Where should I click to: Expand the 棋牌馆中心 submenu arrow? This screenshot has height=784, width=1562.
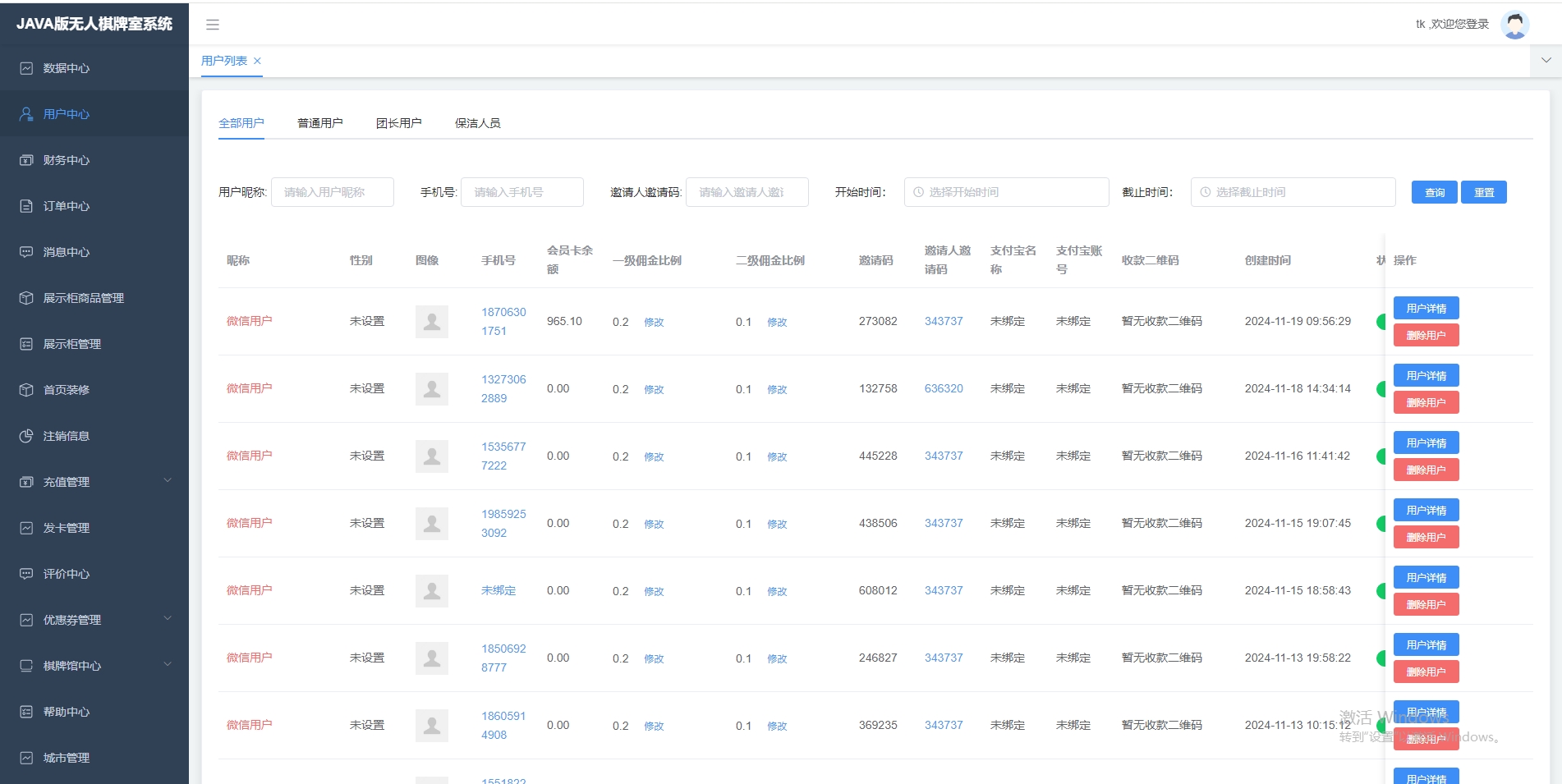pyautogui.click(x=168, y=665)
